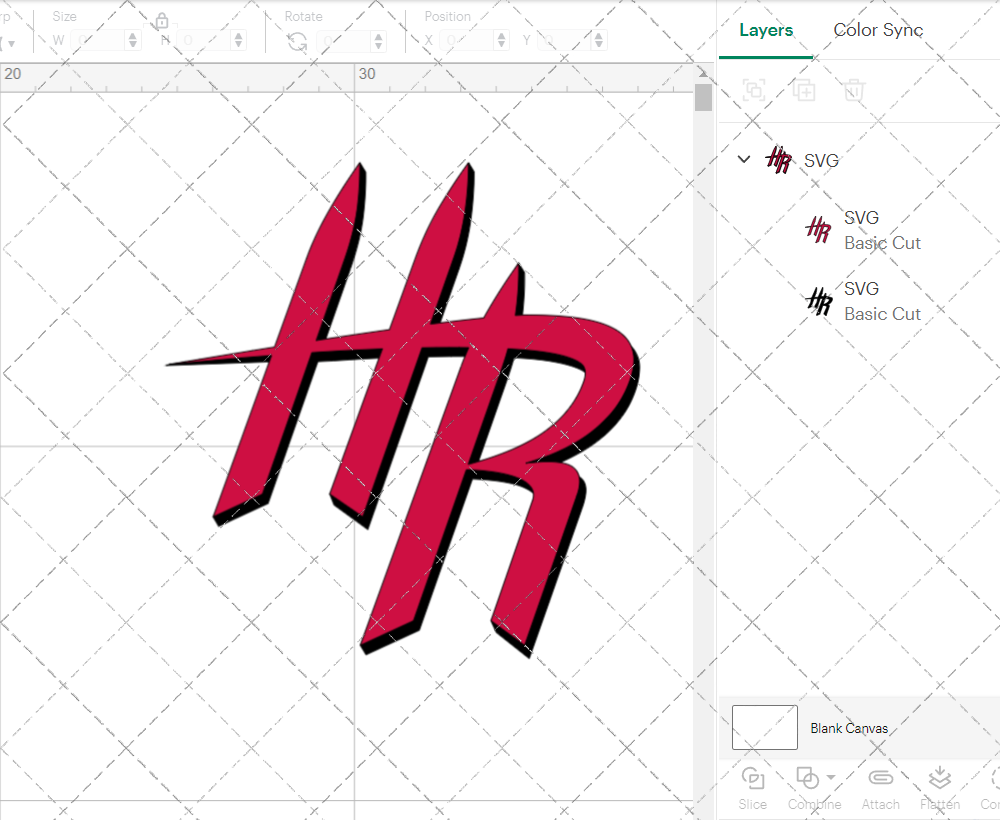Viewport: 1000px width, 820px height.
Task: Adjust the Rotate stepper arrows
Action: (379, 41)
